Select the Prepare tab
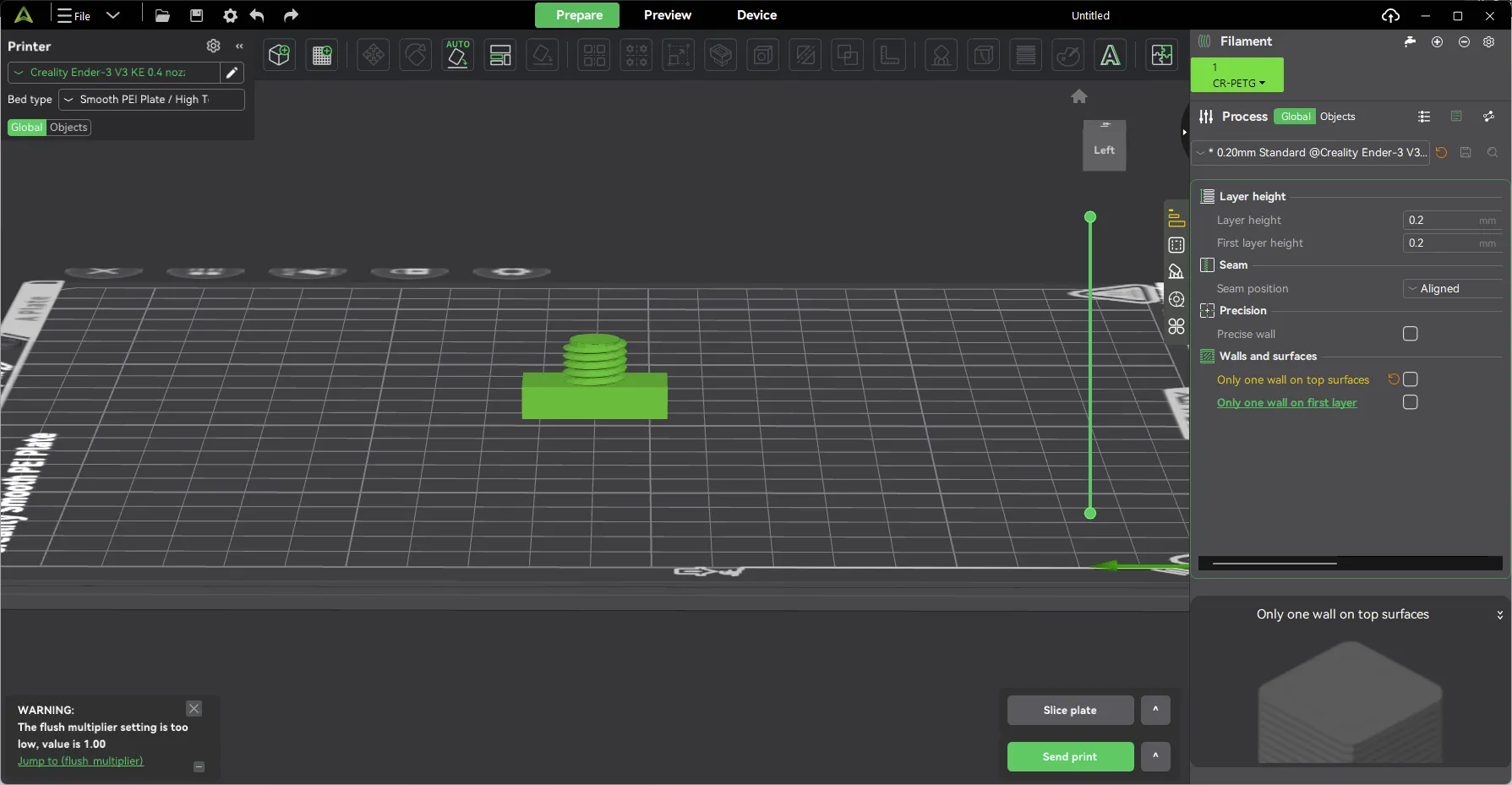Screen dimensions: 1512x785 [578, 15]
